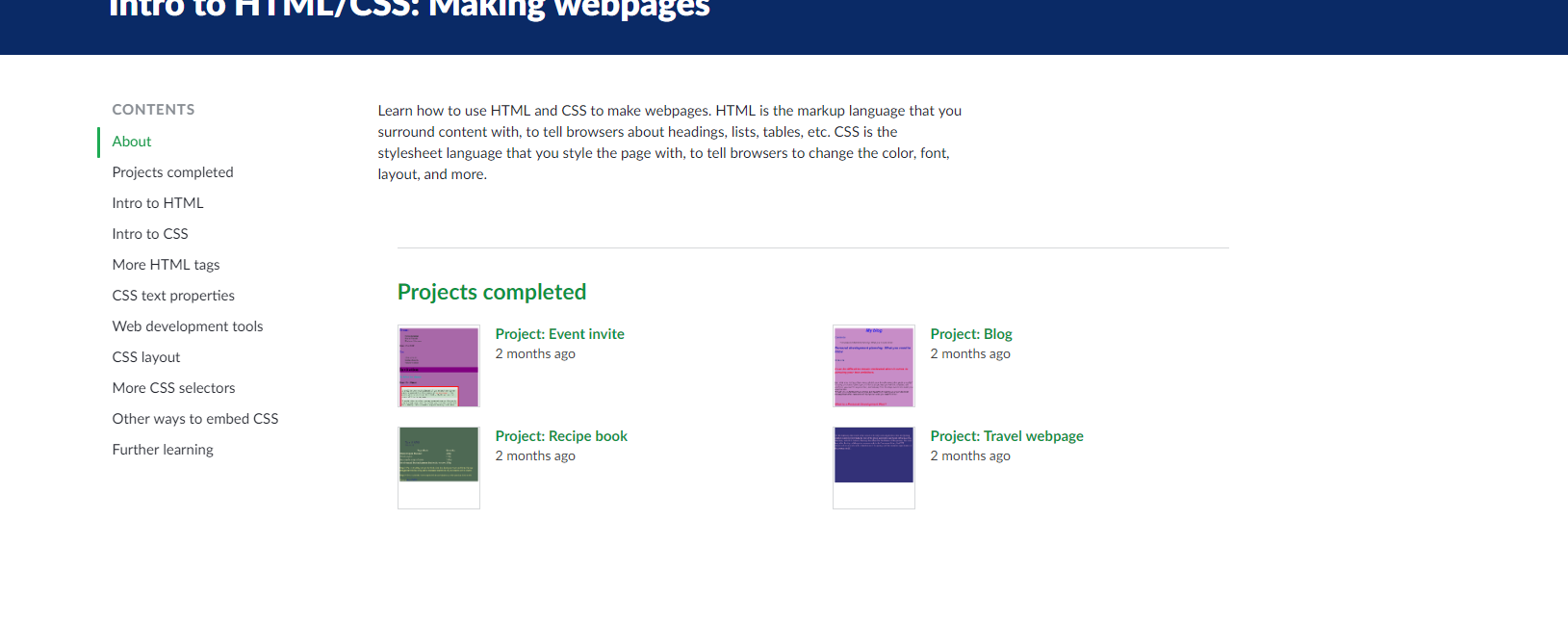
Task: Click '2 months ago' under Travel webpage
Action: tap(970, 456)
